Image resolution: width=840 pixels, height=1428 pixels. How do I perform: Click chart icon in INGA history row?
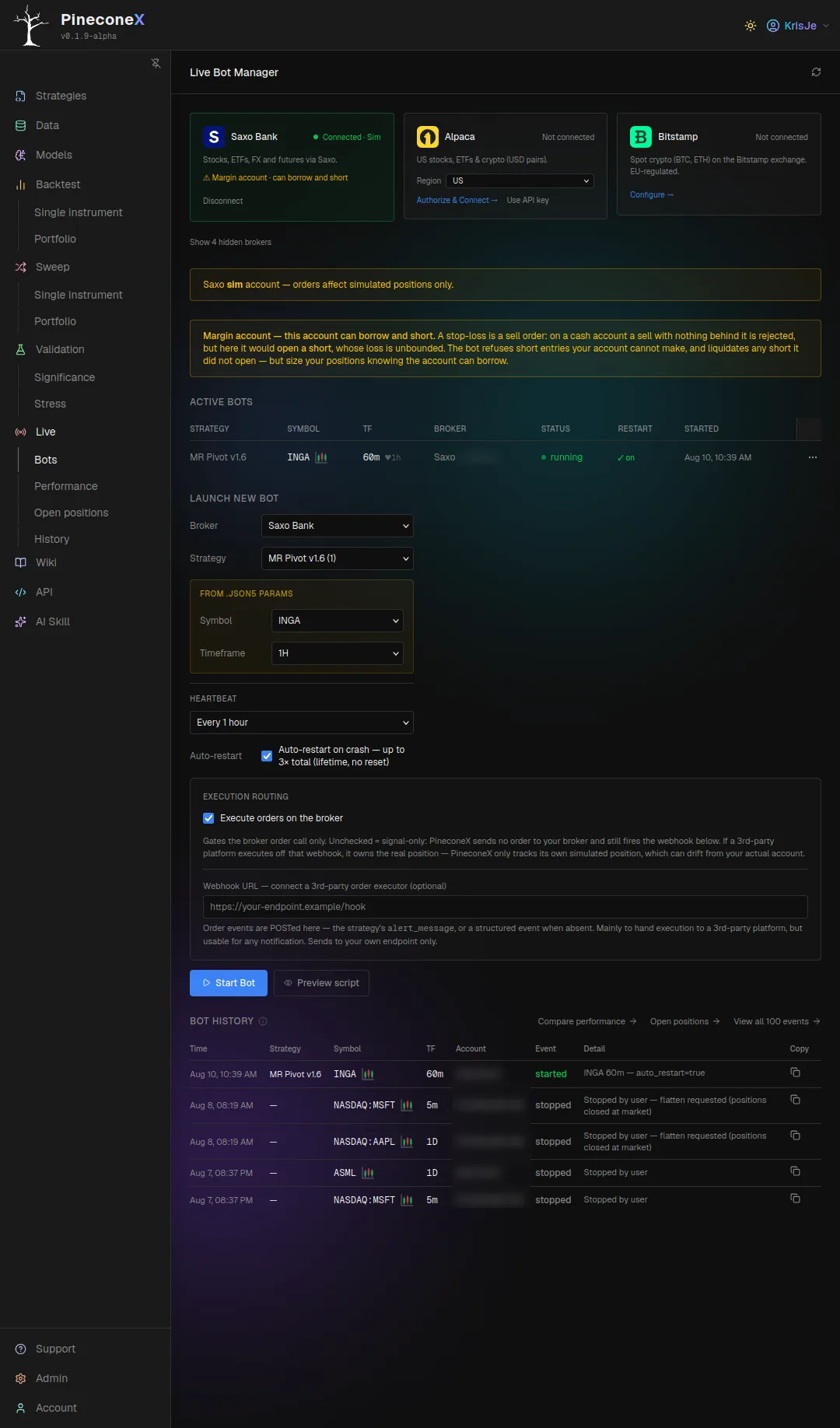(368, 1074)
